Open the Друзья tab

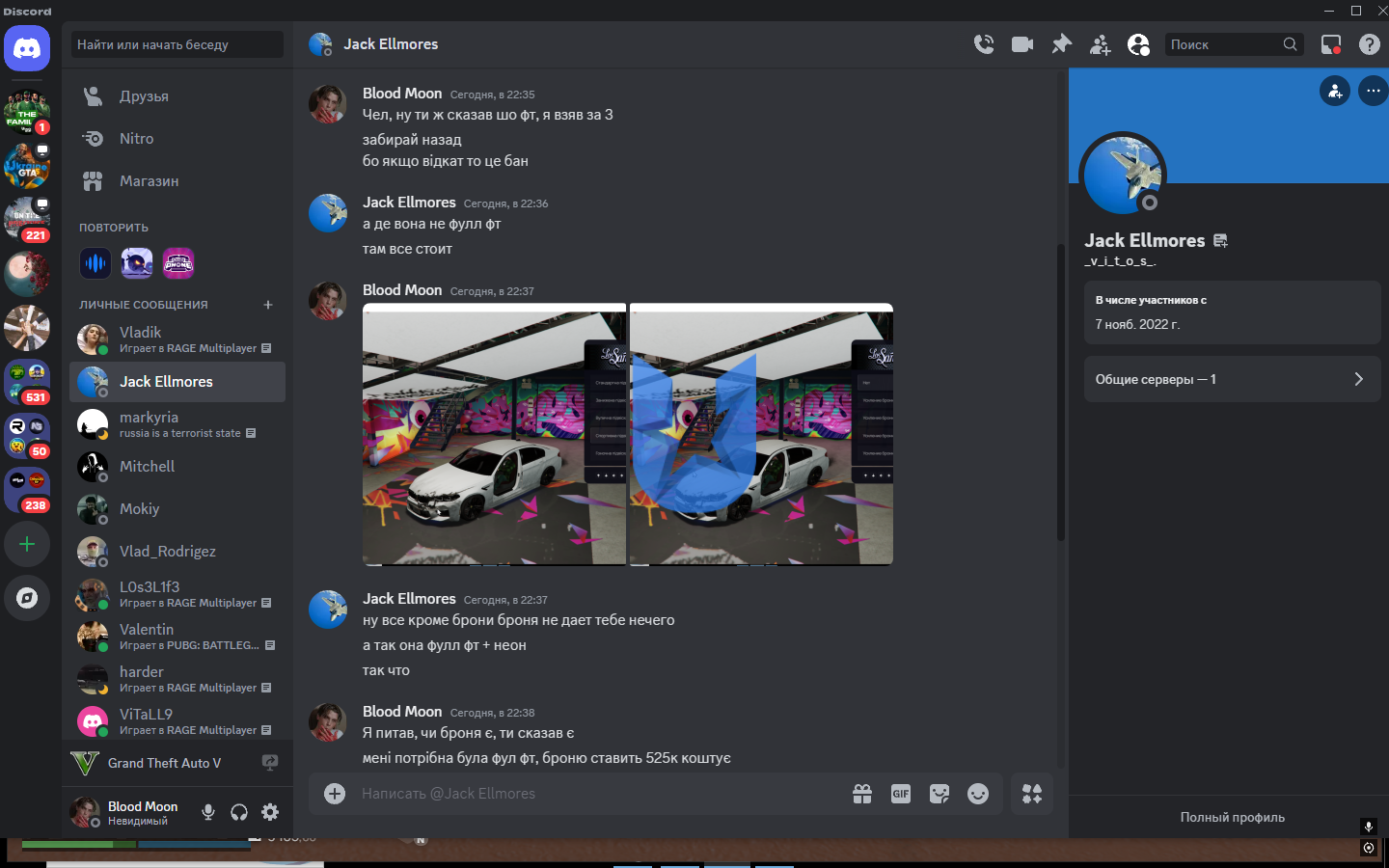(177, 96)
